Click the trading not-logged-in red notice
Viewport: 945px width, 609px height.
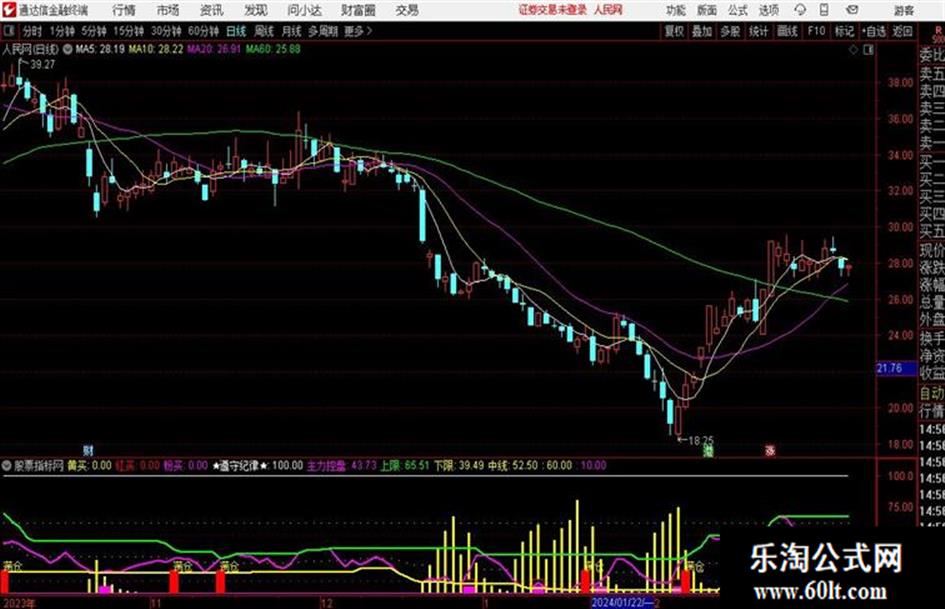[x=553, y=10]
